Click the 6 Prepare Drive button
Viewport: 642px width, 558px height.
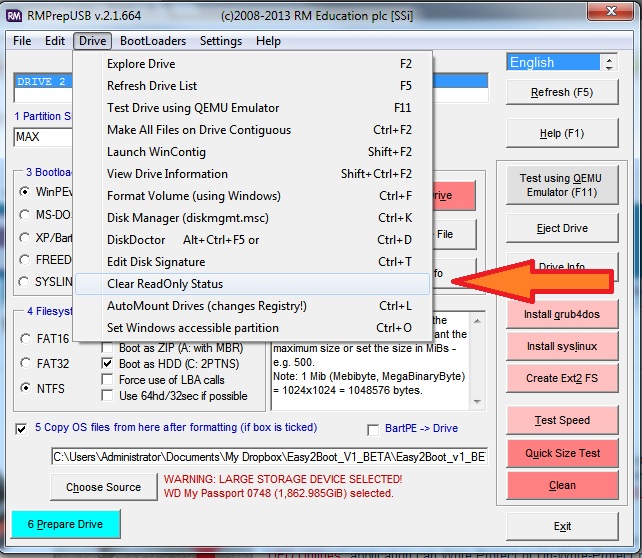[66, 524]
